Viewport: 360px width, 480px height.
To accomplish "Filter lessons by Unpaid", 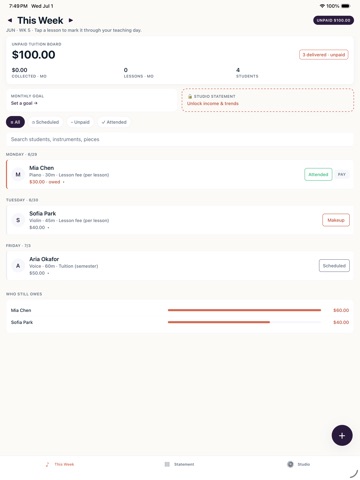I will click(80, 122).
